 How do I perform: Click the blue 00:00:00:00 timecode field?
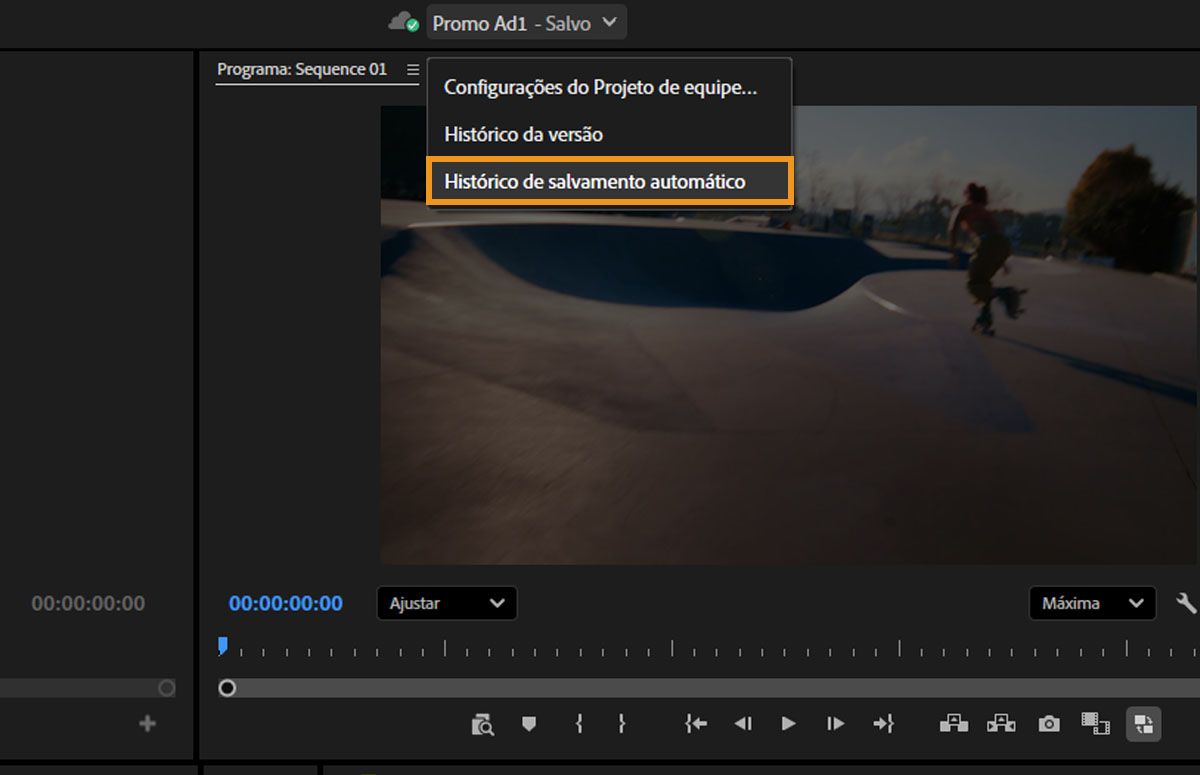(x=284, y=603)
